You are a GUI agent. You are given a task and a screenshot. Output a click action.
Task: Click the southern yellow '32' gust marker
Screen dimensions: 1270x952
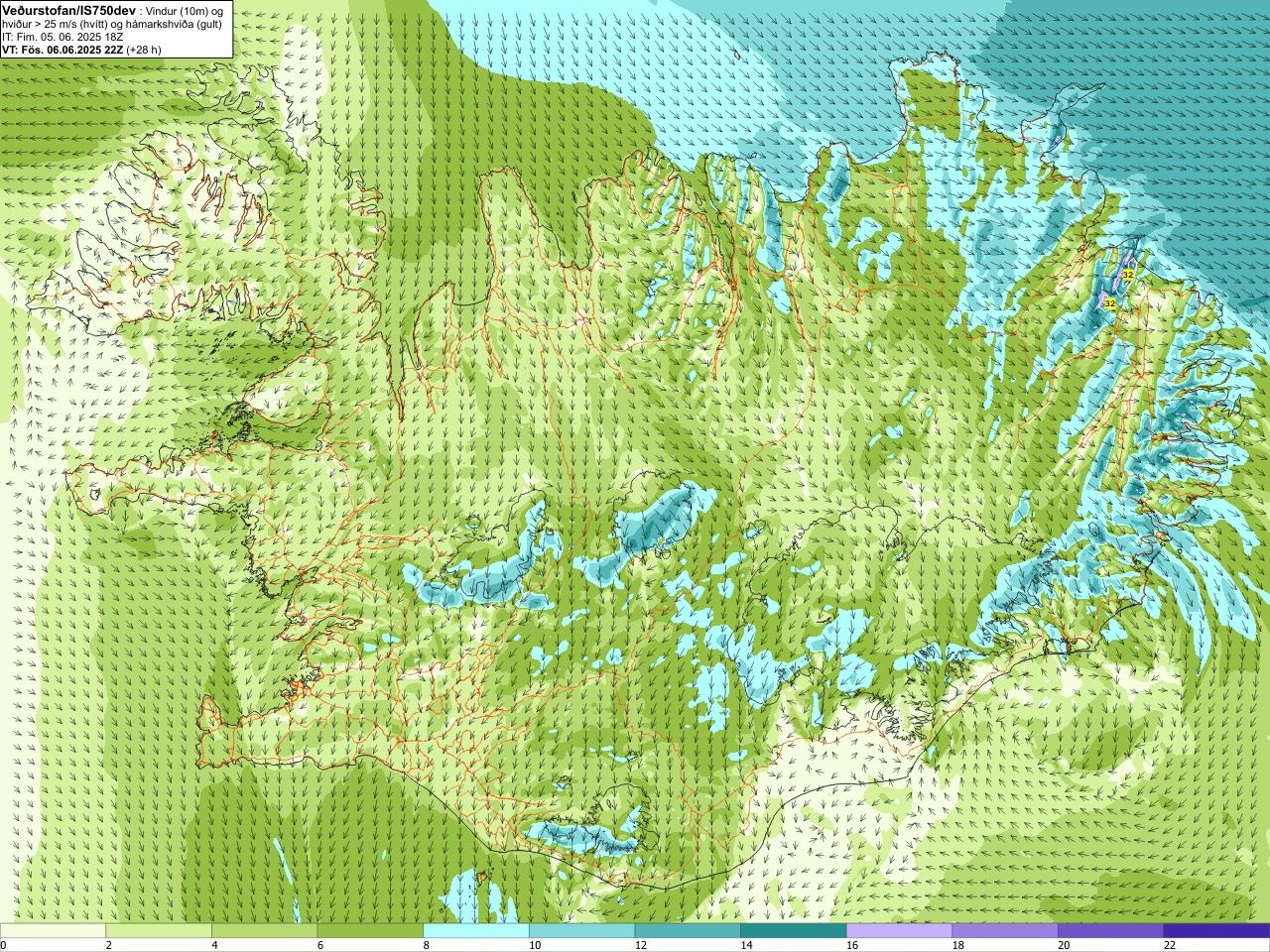[x=1109, y=303]
